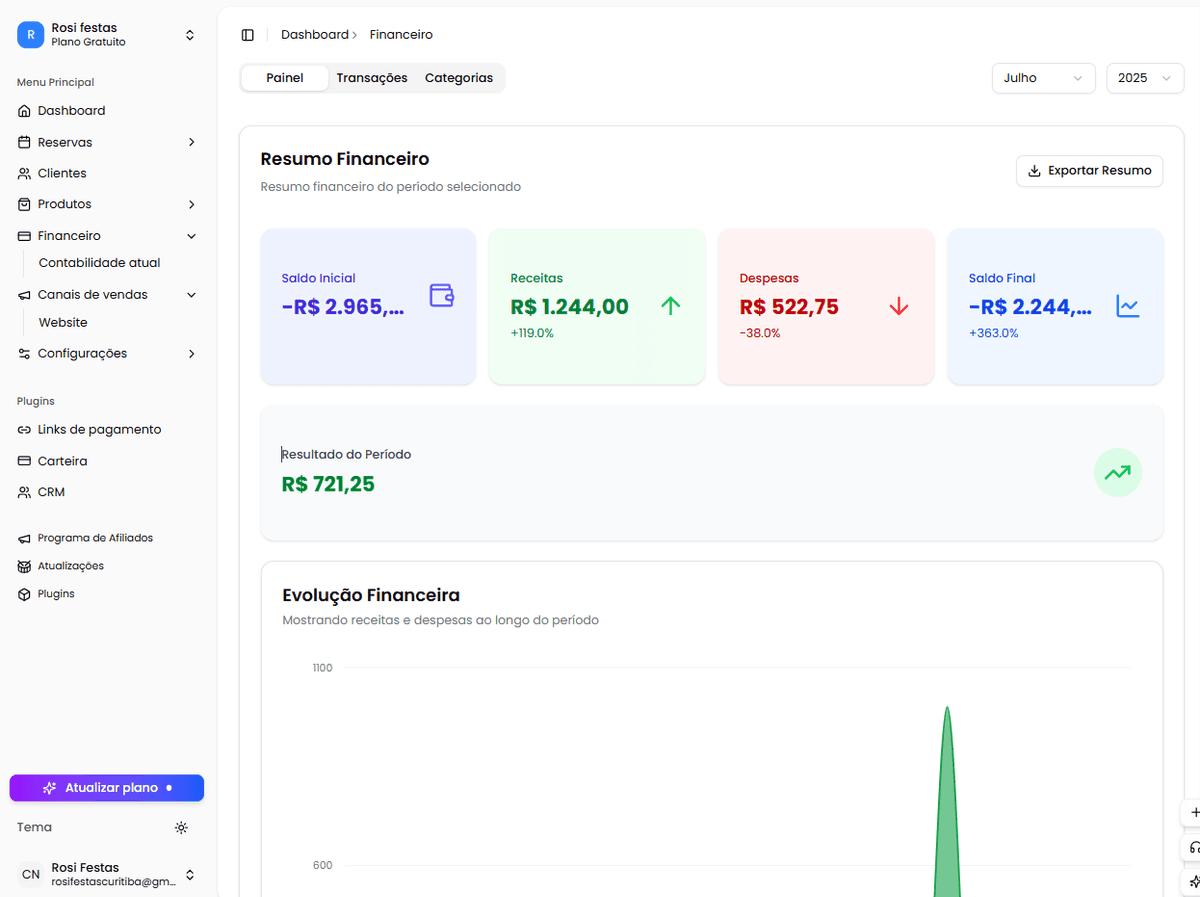This screenshot has width=1200, height=897.
Task: Click the CRM people icon
Action: click(x=22, y=491)
